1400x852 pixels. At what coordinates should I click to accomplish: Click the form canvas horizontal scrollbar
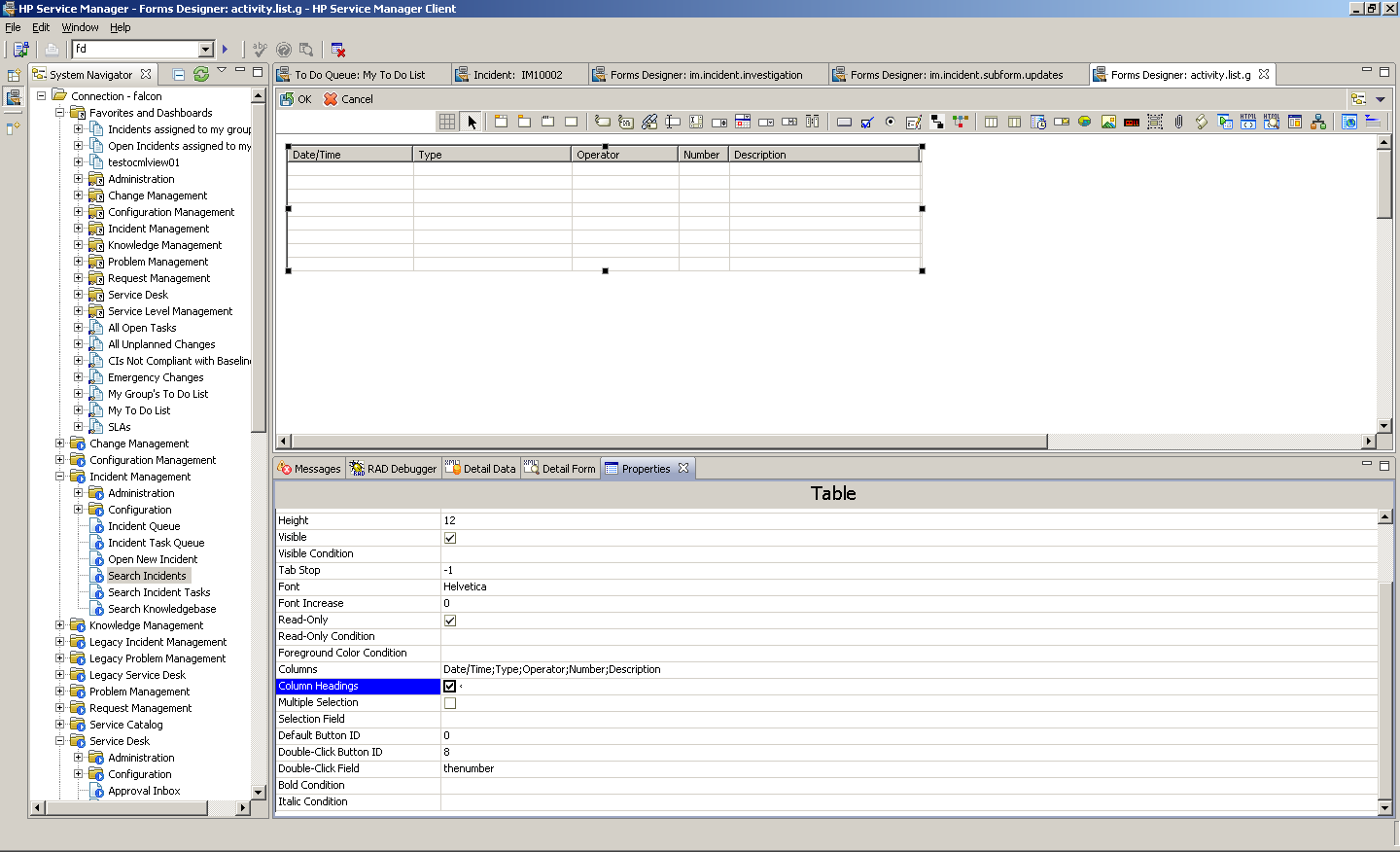coord(669,441)
